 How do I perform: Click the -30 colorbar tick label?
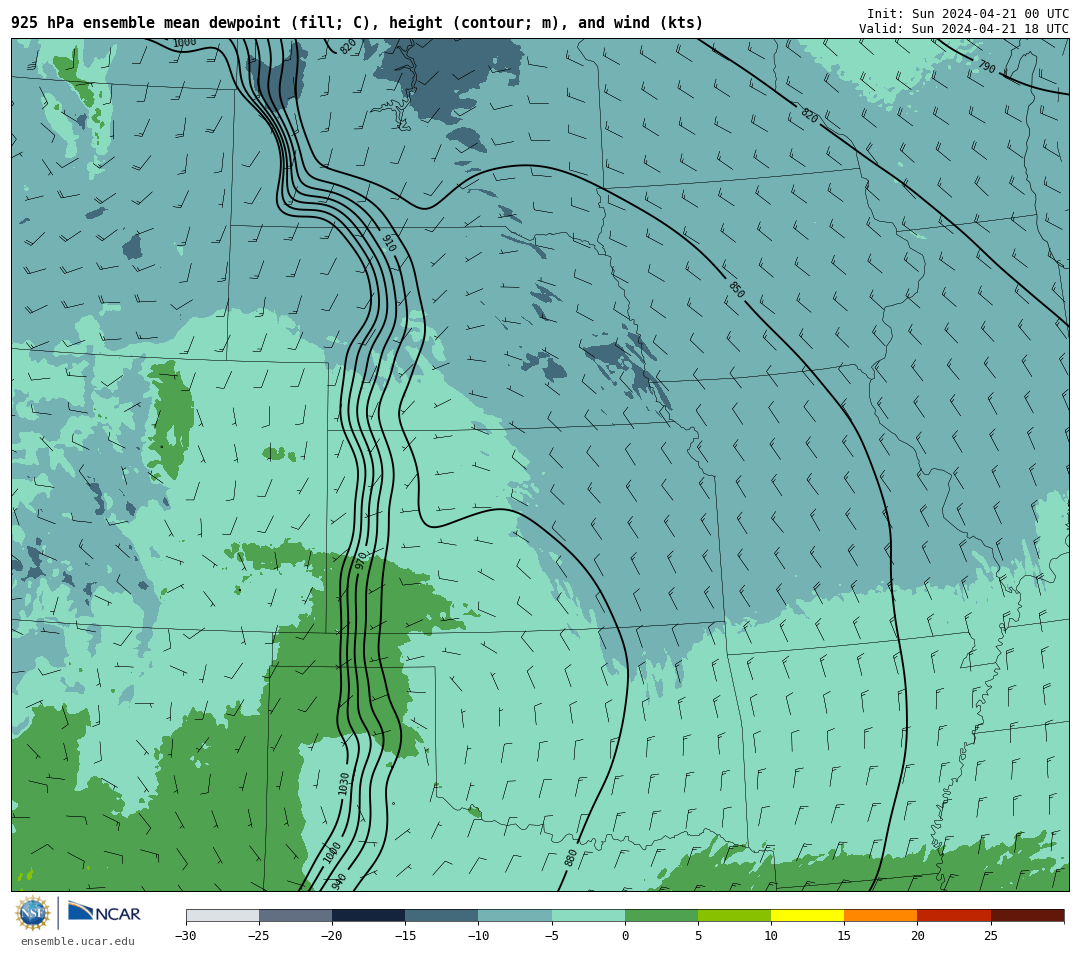coord(185,935)
